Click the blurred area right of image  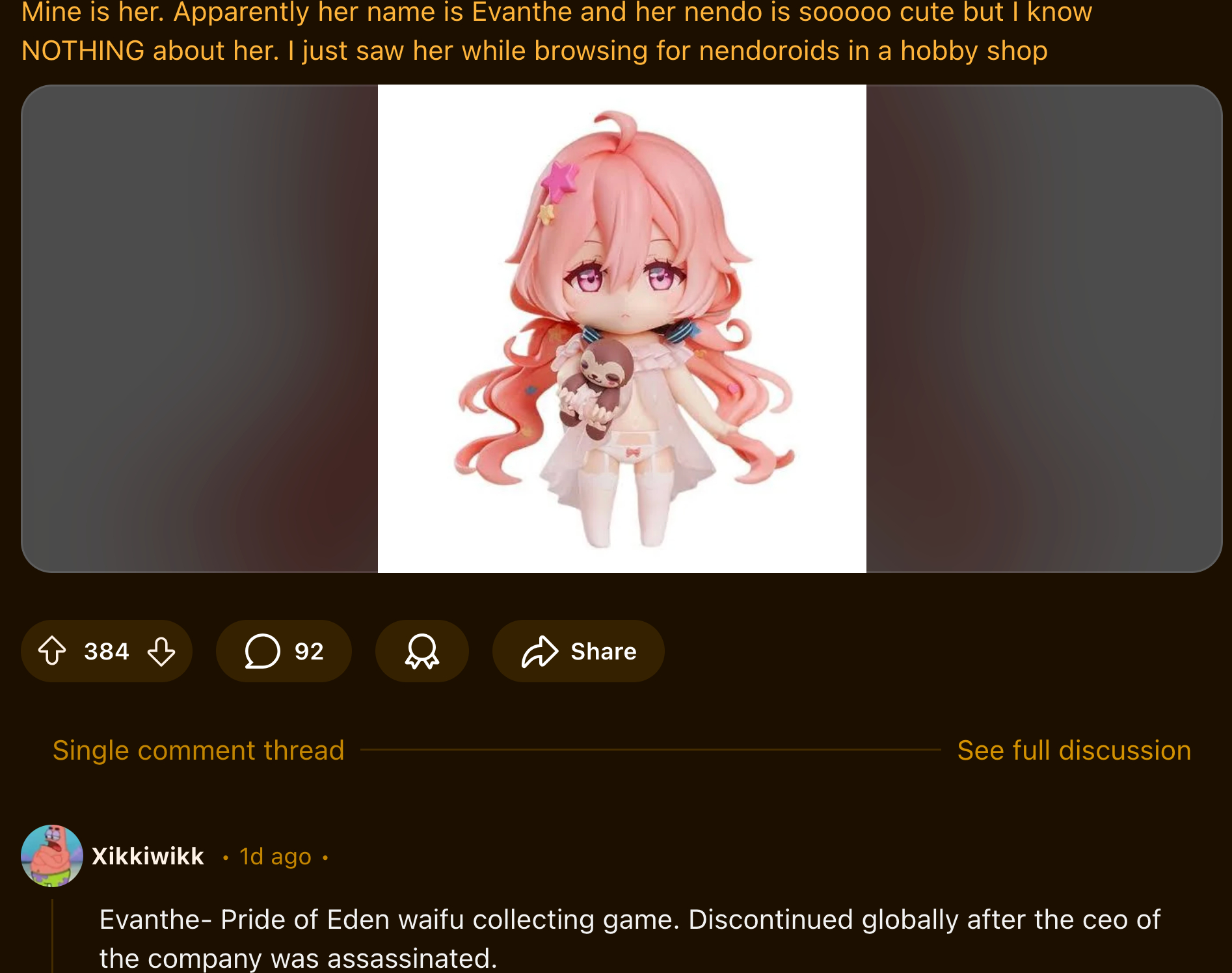click(x=1044, y=328)
